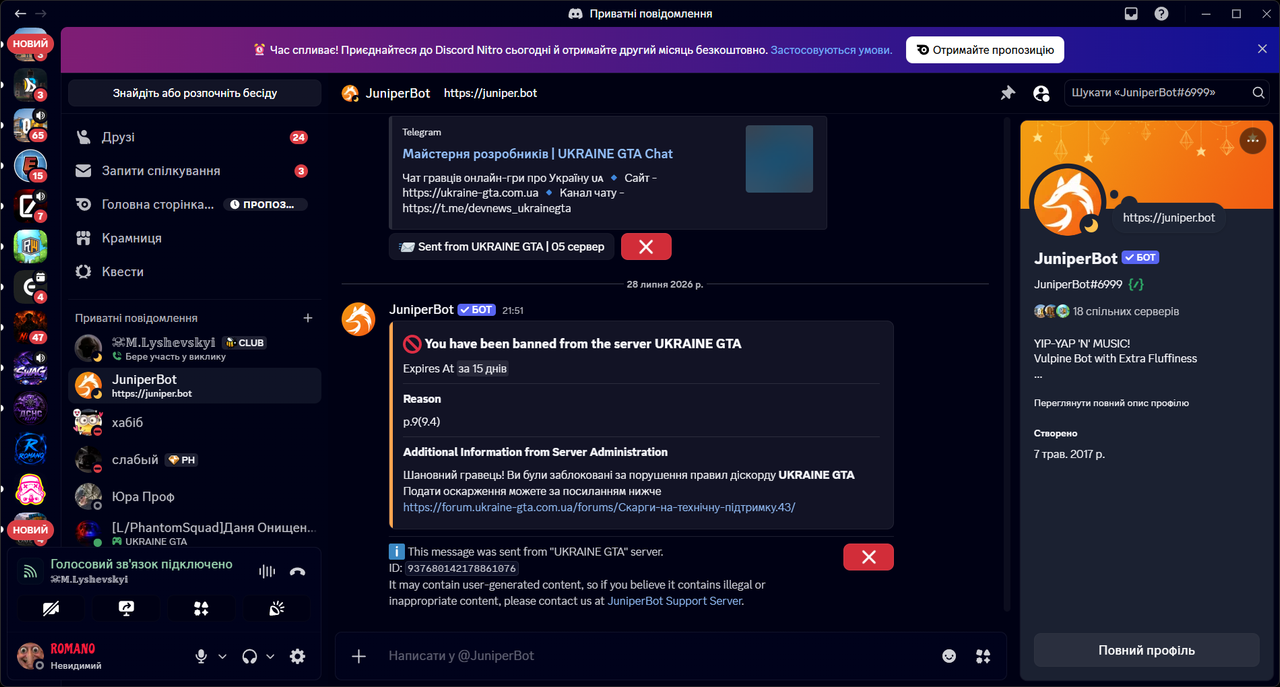This screenshot has width=1280, height=687.
Task: Click the message ID 937680142178861076
Action: [461, 568]
